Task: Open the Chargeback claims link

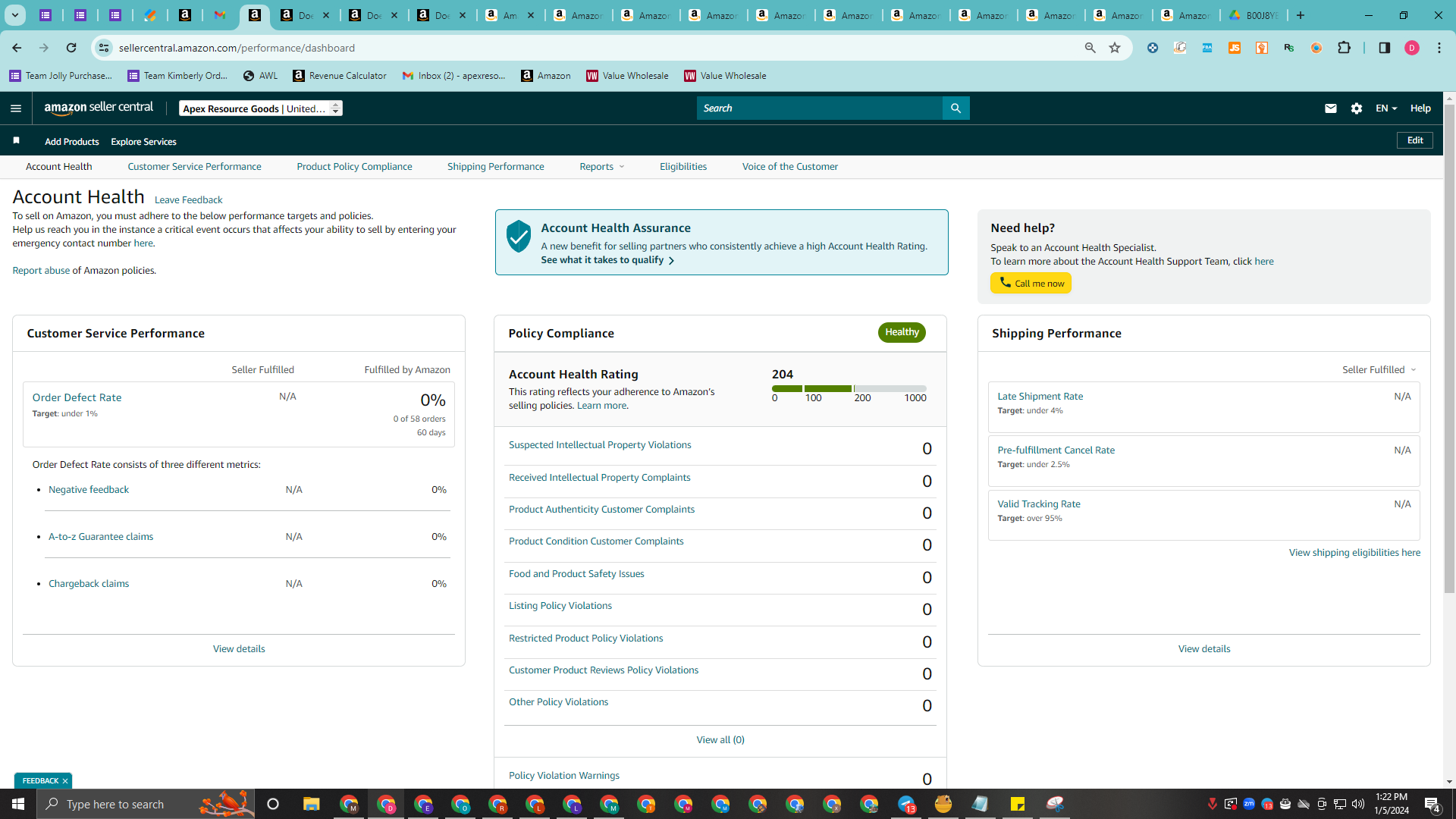Action: [89, 584]
